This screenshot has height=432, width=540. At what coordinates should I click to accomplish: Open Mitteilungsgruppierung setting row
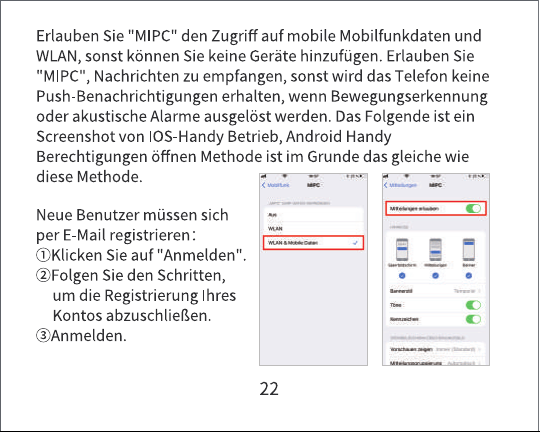435,363
